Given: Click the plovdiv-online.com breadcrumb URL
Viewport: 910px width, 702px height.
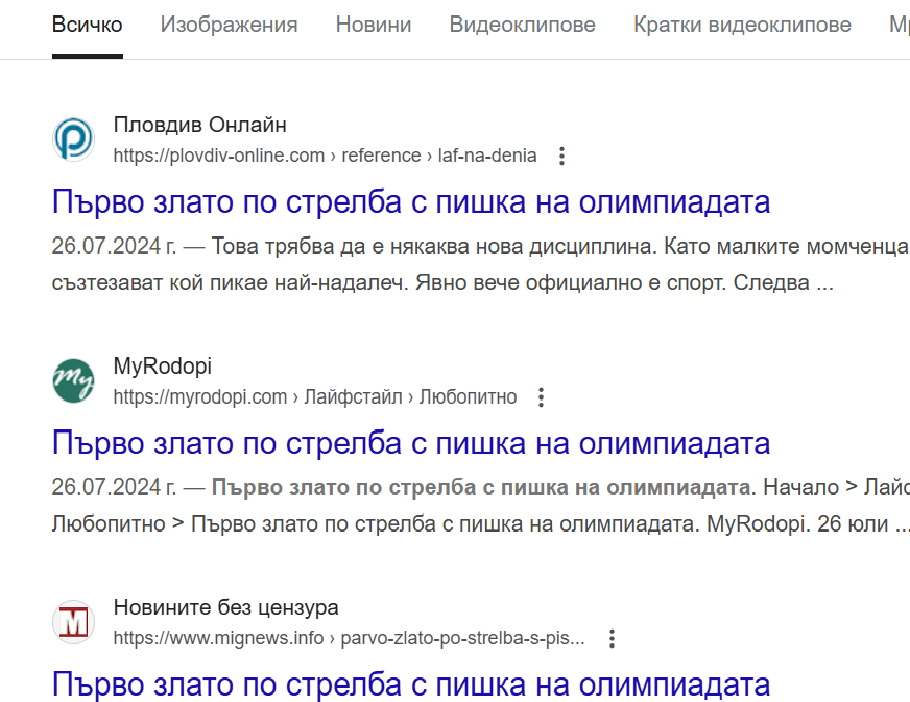Looking at the screenshot, I should (x=324, y=156).
